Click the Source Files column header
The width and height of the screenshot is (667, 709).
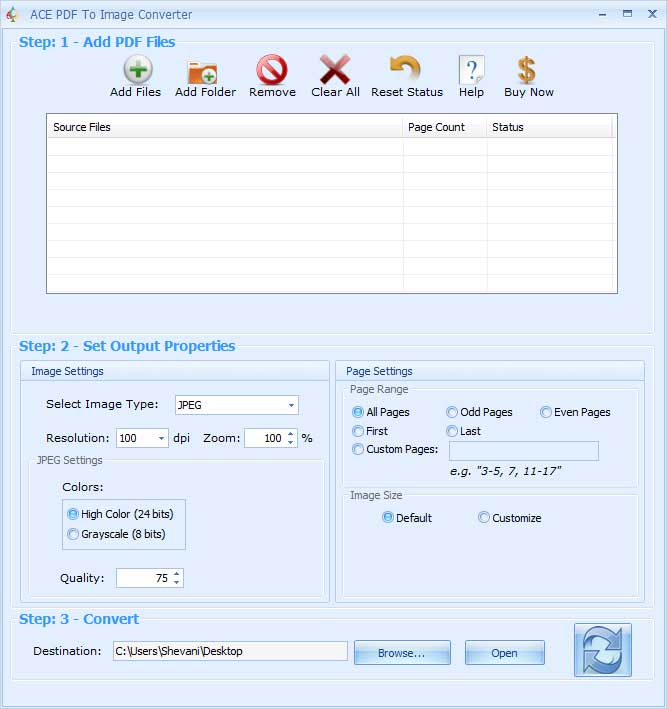pos(225,127)
